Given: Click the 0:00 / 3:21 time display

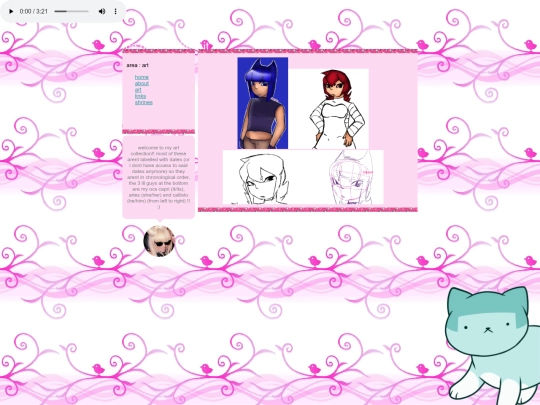Looking at the screenshot, I should coord(34,11).
